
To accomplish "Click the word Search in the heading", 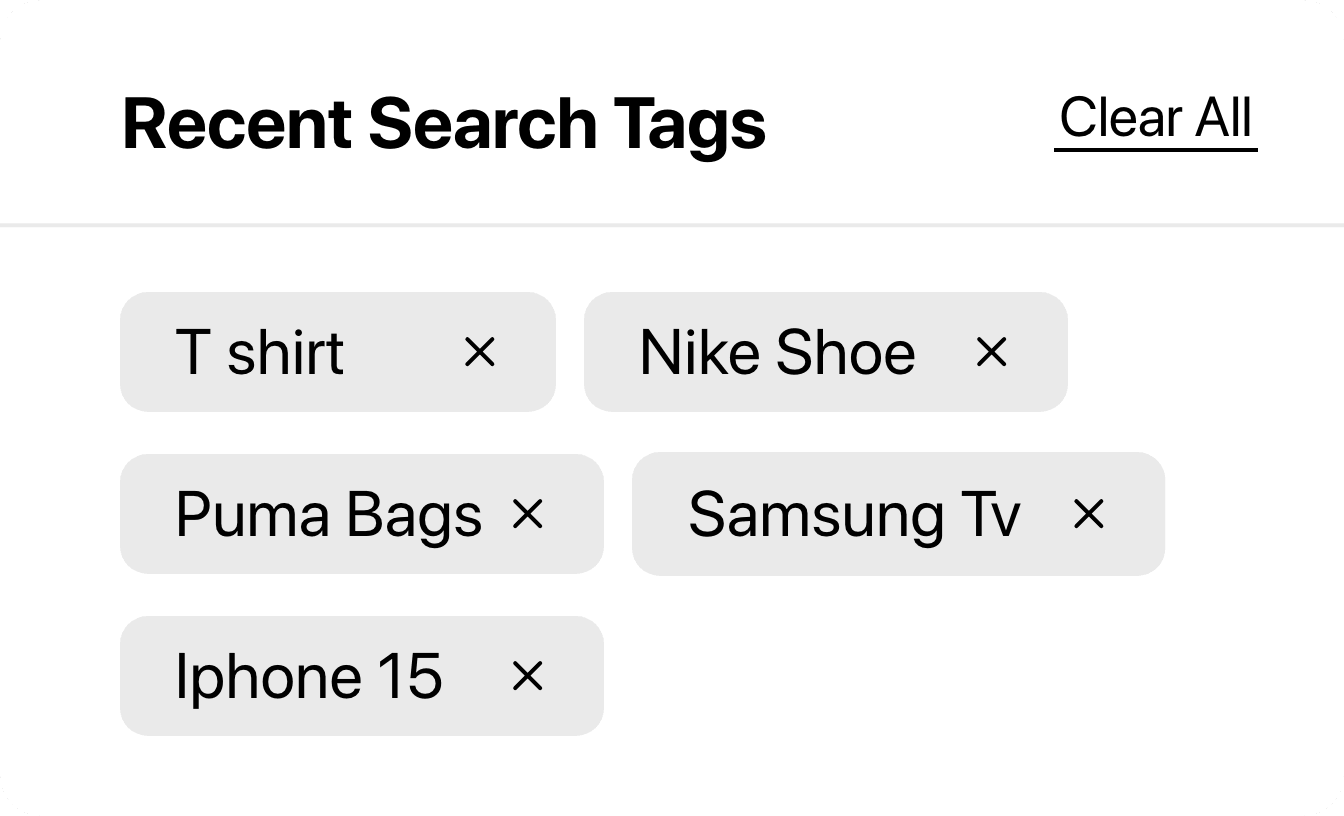I will (482, 124).
